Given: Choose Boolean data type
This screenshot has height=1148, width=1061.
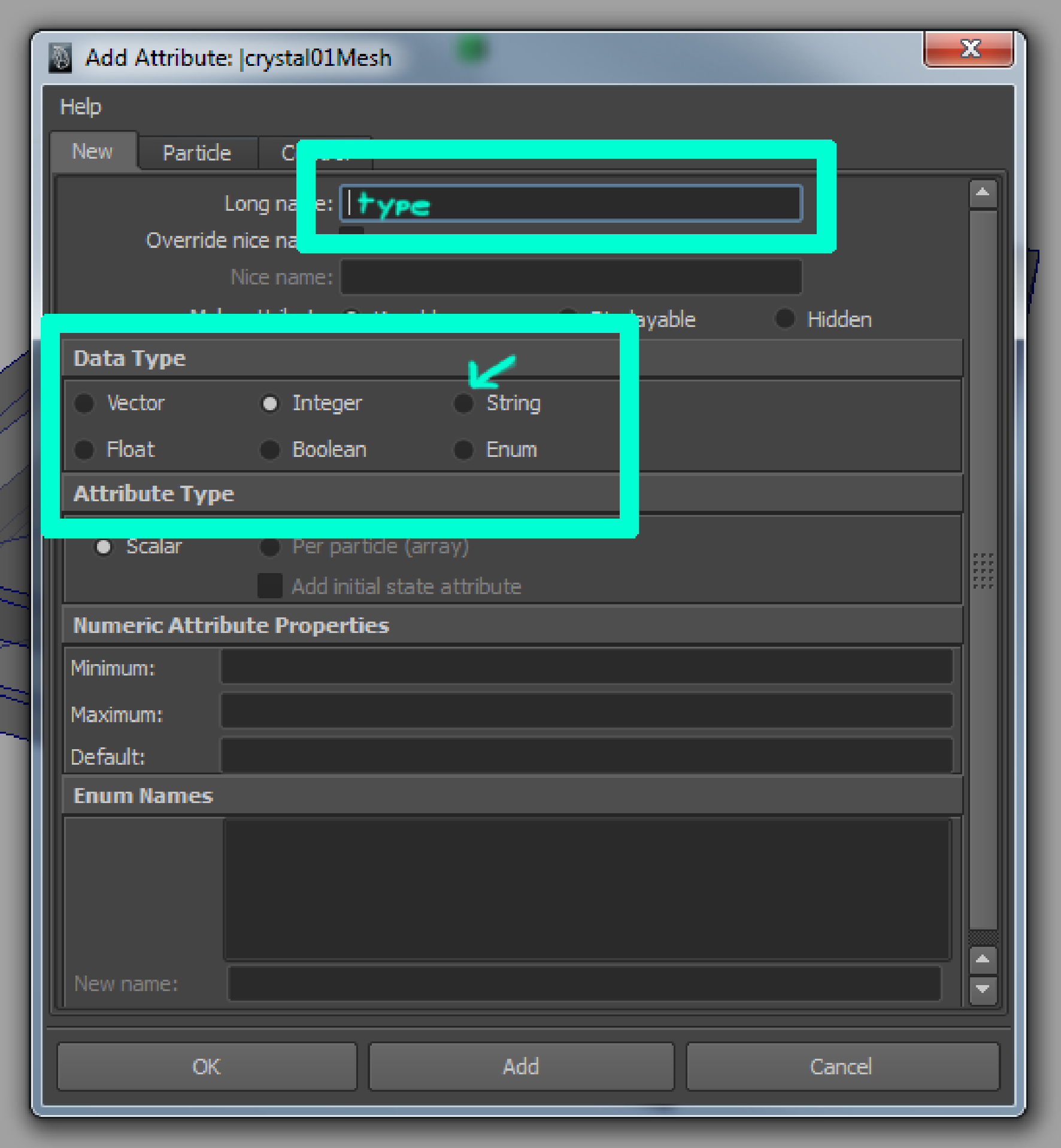Looking at the screenshot, I should (270, 450).
